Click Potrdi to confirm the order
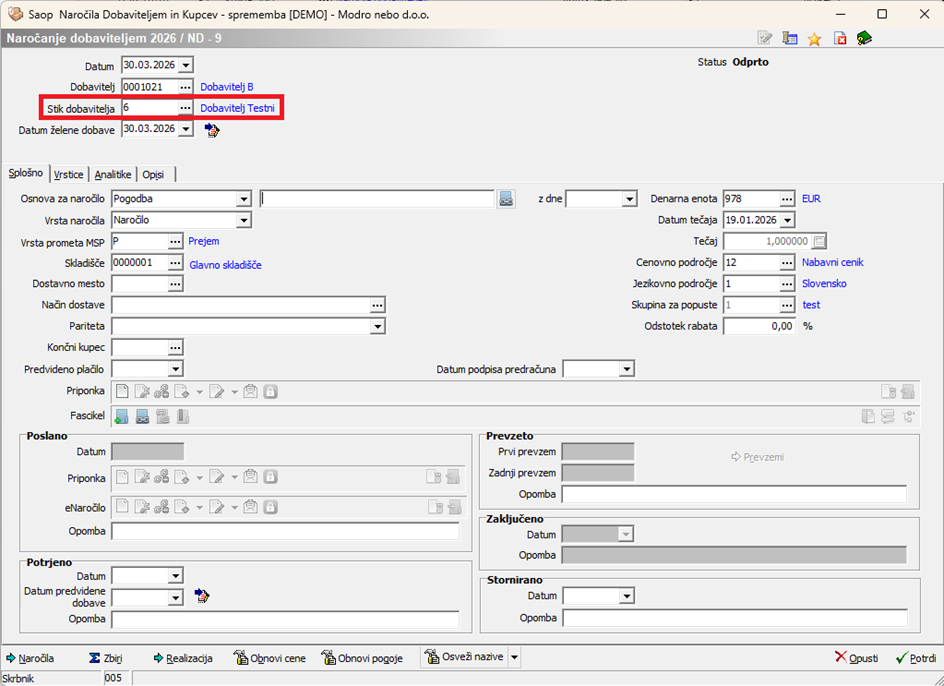Screen dimensions: 944x686 (x=916, y=658)
